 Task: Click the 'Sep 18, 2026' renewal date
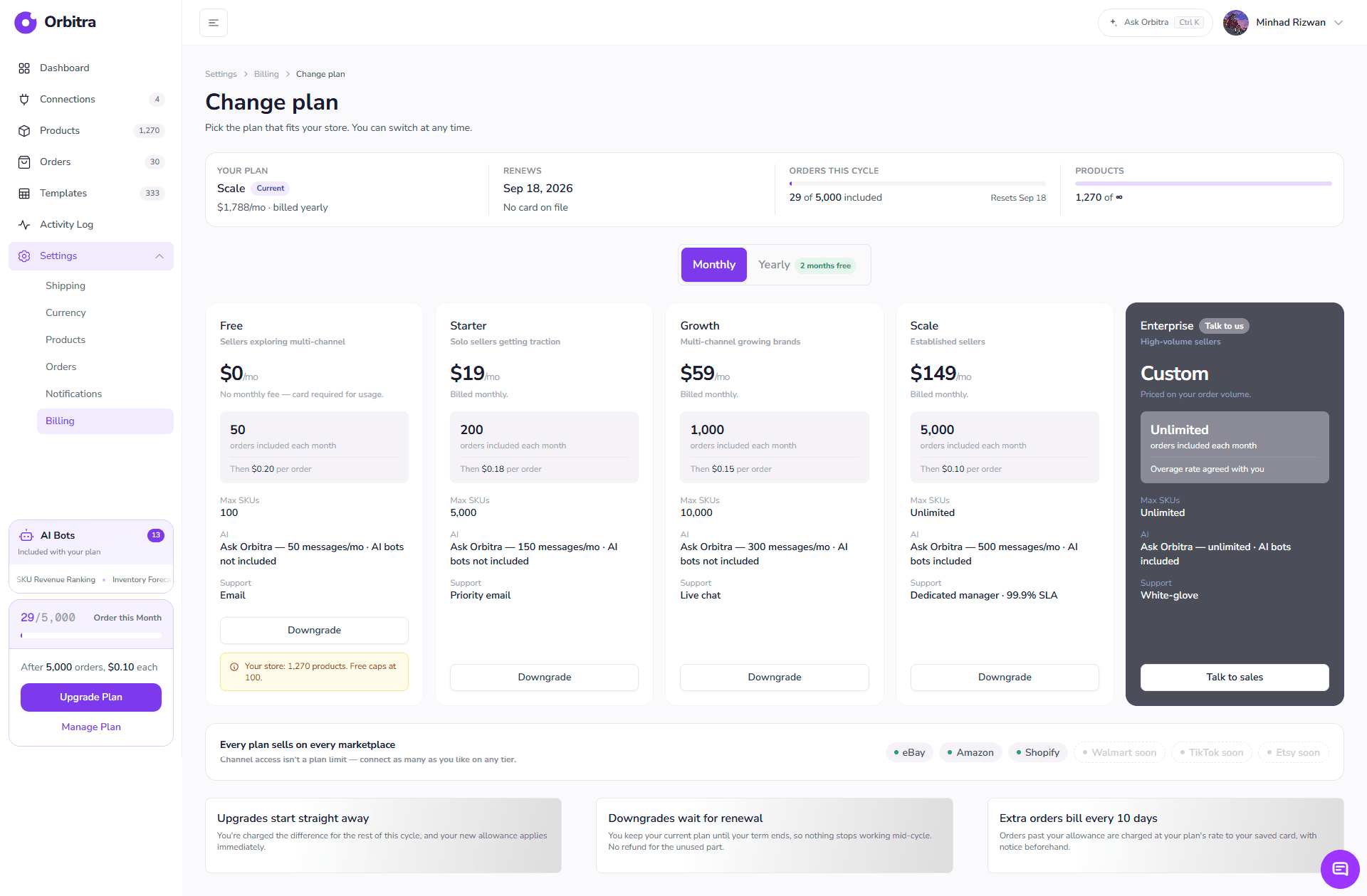tap(538, 189)
